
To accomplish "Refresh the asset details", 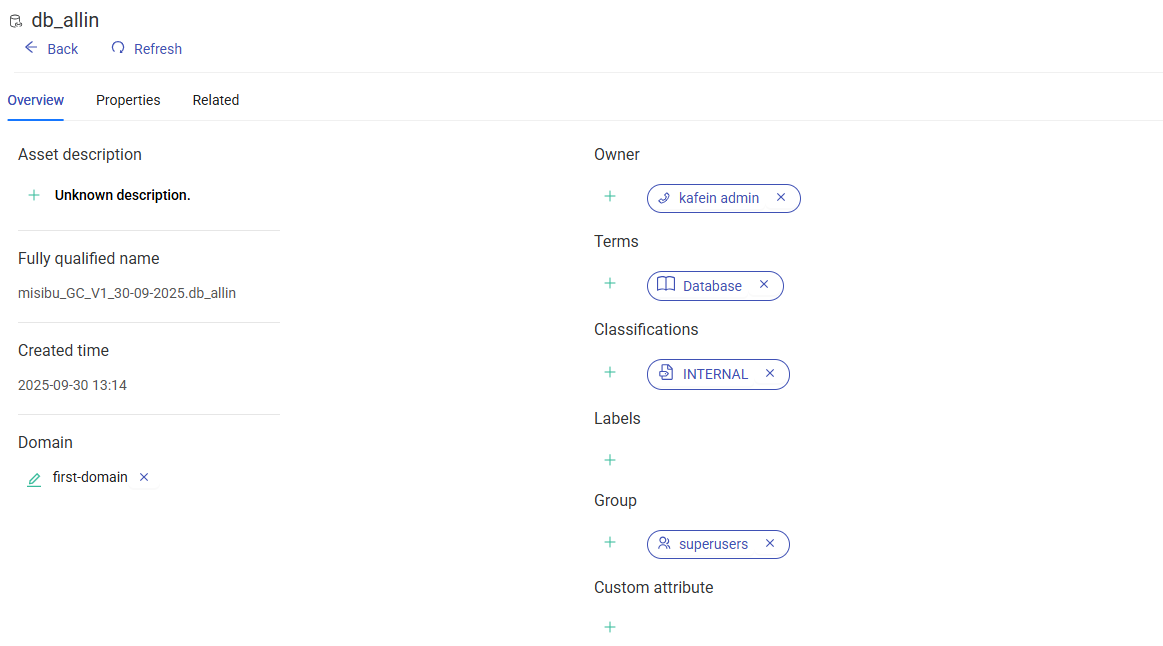I will (146, 48).
